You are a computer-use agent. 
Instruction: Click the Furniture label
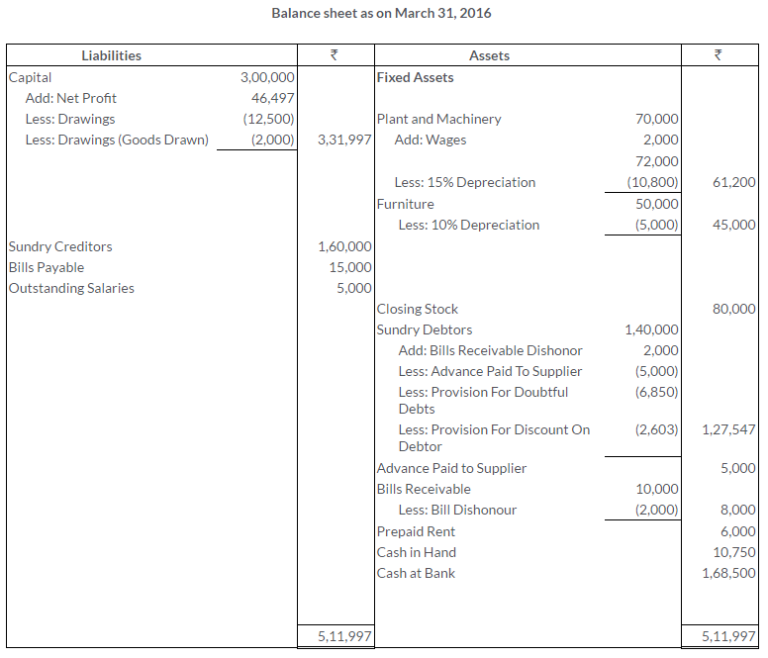(x=405, y=204)
